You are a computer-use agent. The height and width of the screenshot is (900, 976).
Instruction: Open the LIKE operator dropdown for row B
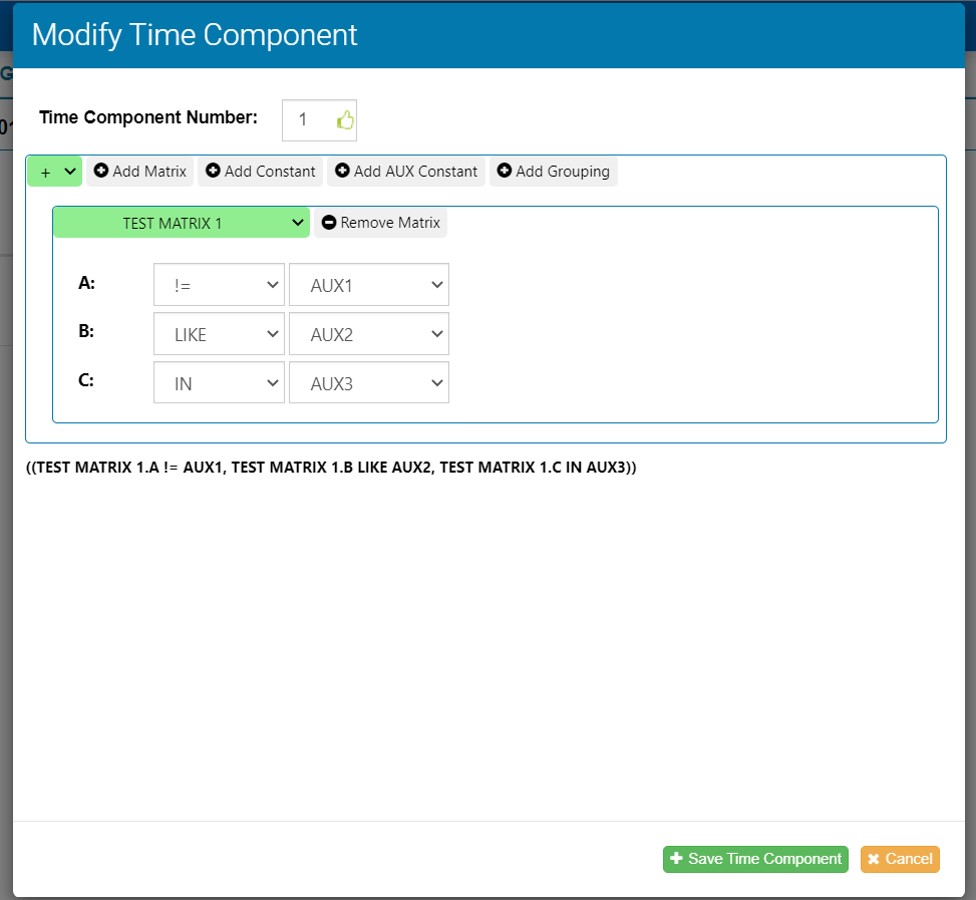pos(218,333)
